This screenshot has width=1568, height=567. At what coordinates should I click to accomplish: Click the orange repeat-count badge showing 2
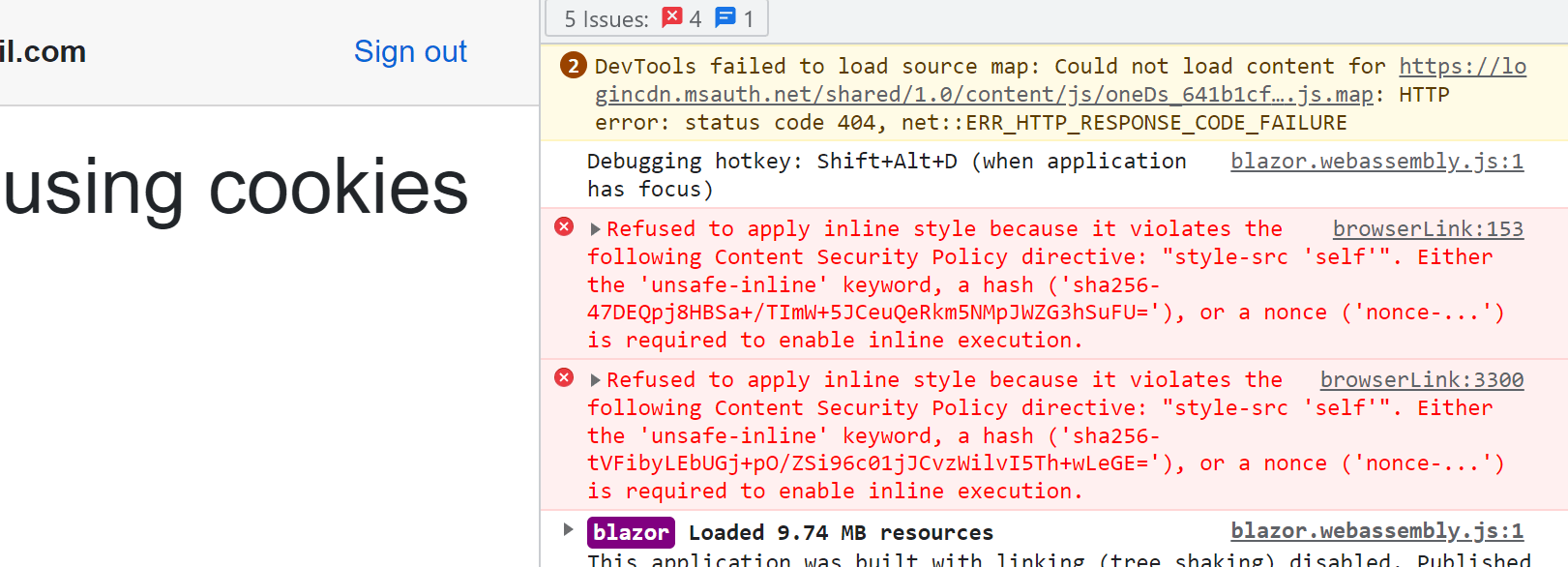[x=574, y=66]
